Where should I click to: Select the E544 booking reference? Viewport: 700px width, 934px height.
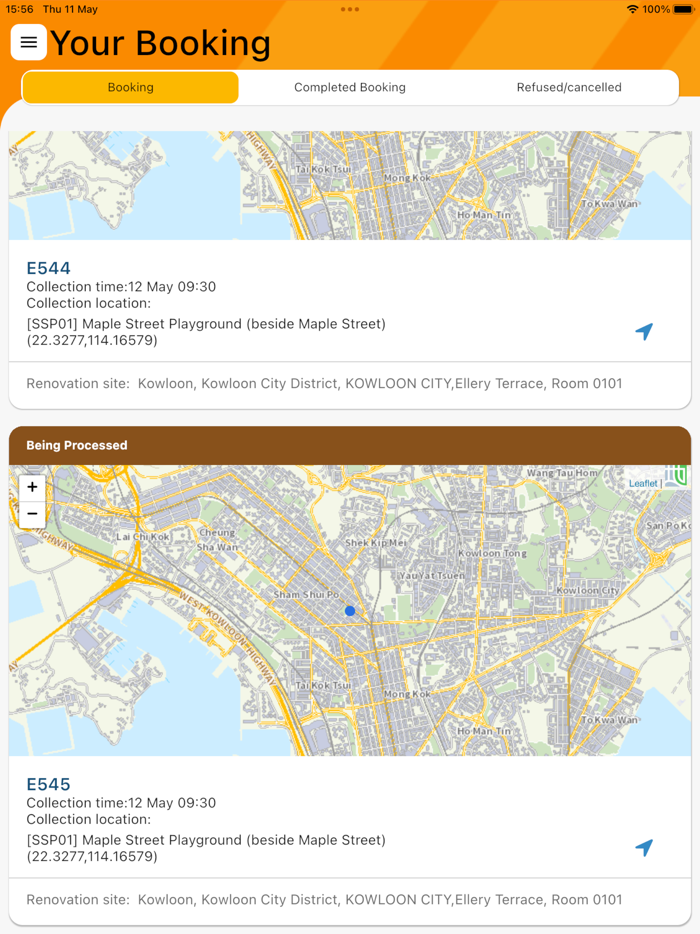tap(48, 268)
